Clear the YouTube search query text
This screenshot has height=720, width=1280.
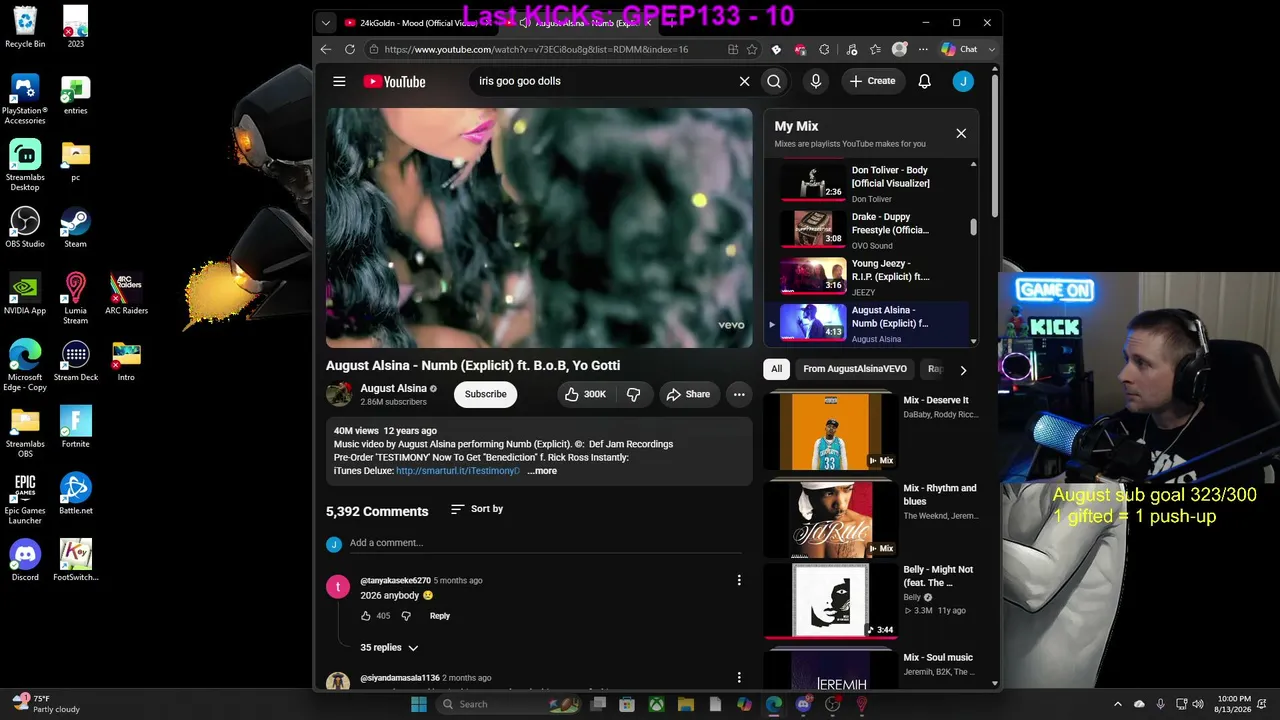[x=744, y=81]
